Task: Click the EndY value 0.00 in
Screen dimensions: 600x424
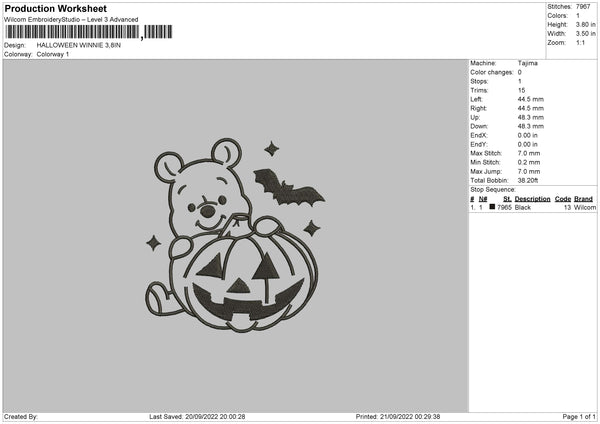Action: pyautogui.click(x=528, y=144)
